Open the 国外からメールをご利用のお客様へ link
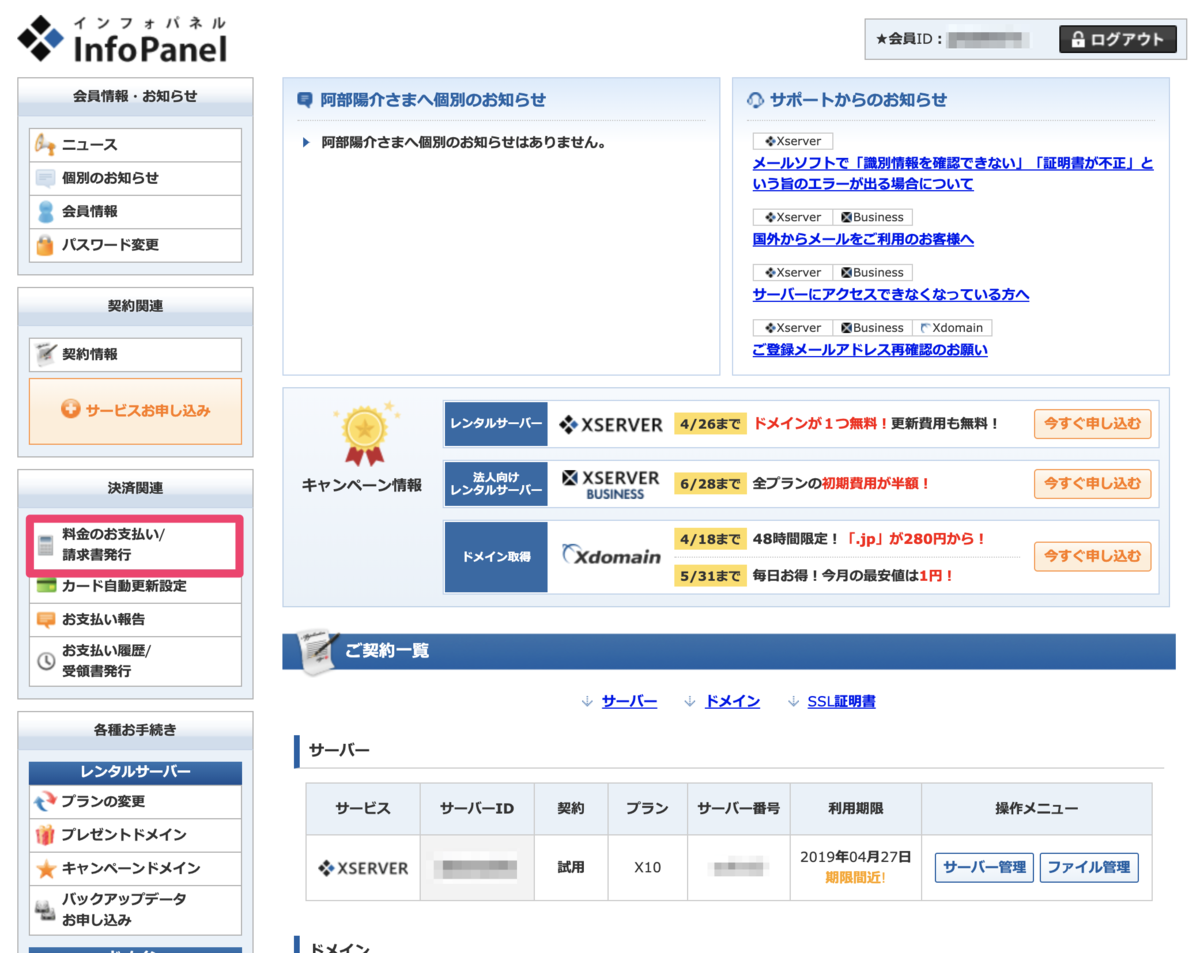1200x953 pixels. [x=863, y=239]
